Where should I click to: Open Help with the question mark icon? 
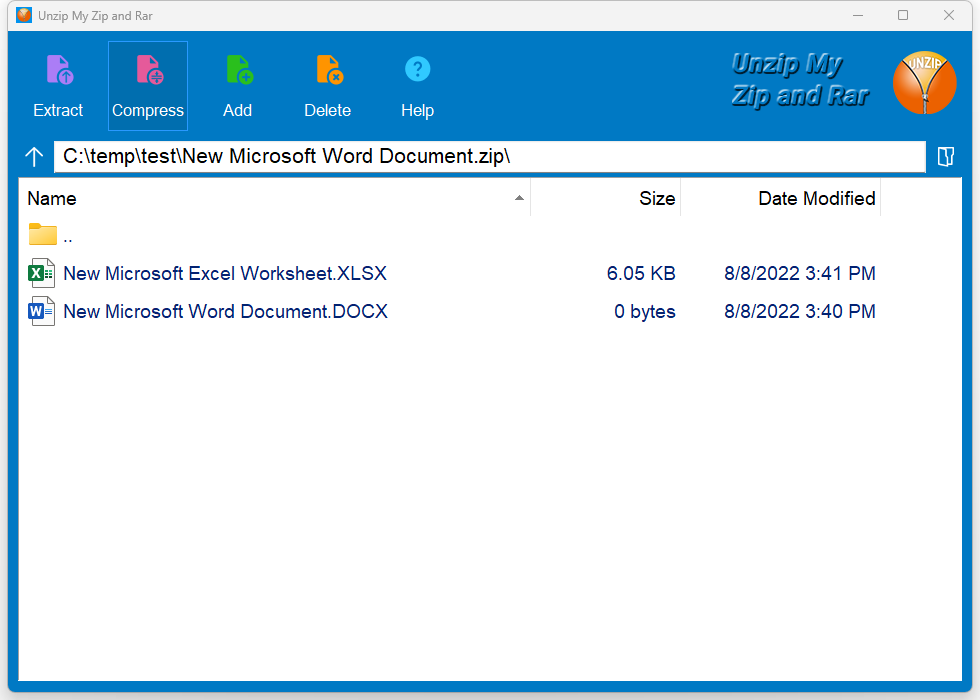click(418, 69)
